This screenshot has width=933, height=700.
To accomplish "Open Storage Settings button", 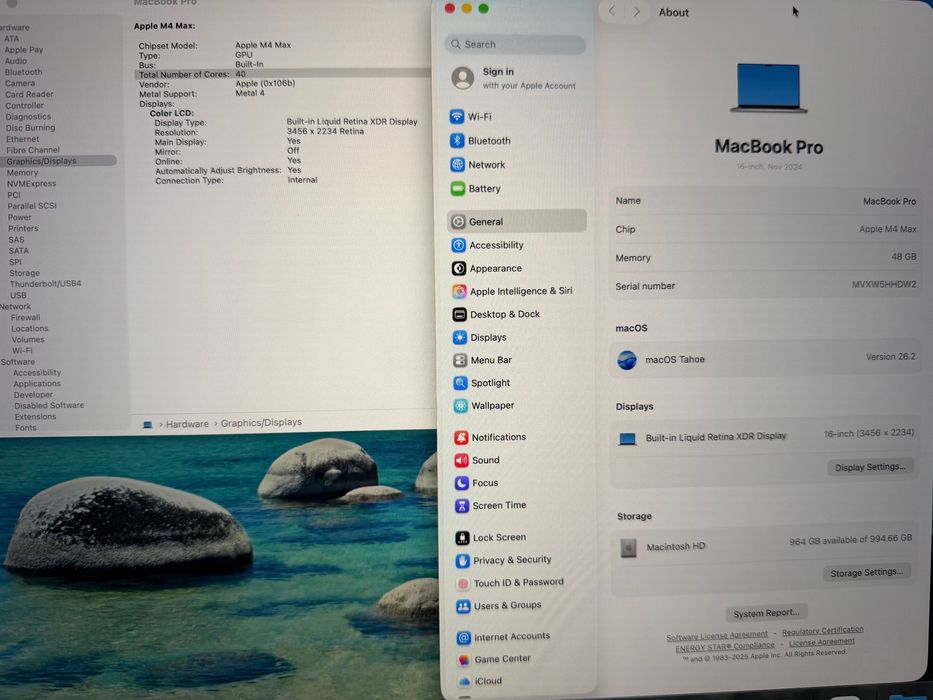I will [x=867, y=573].
